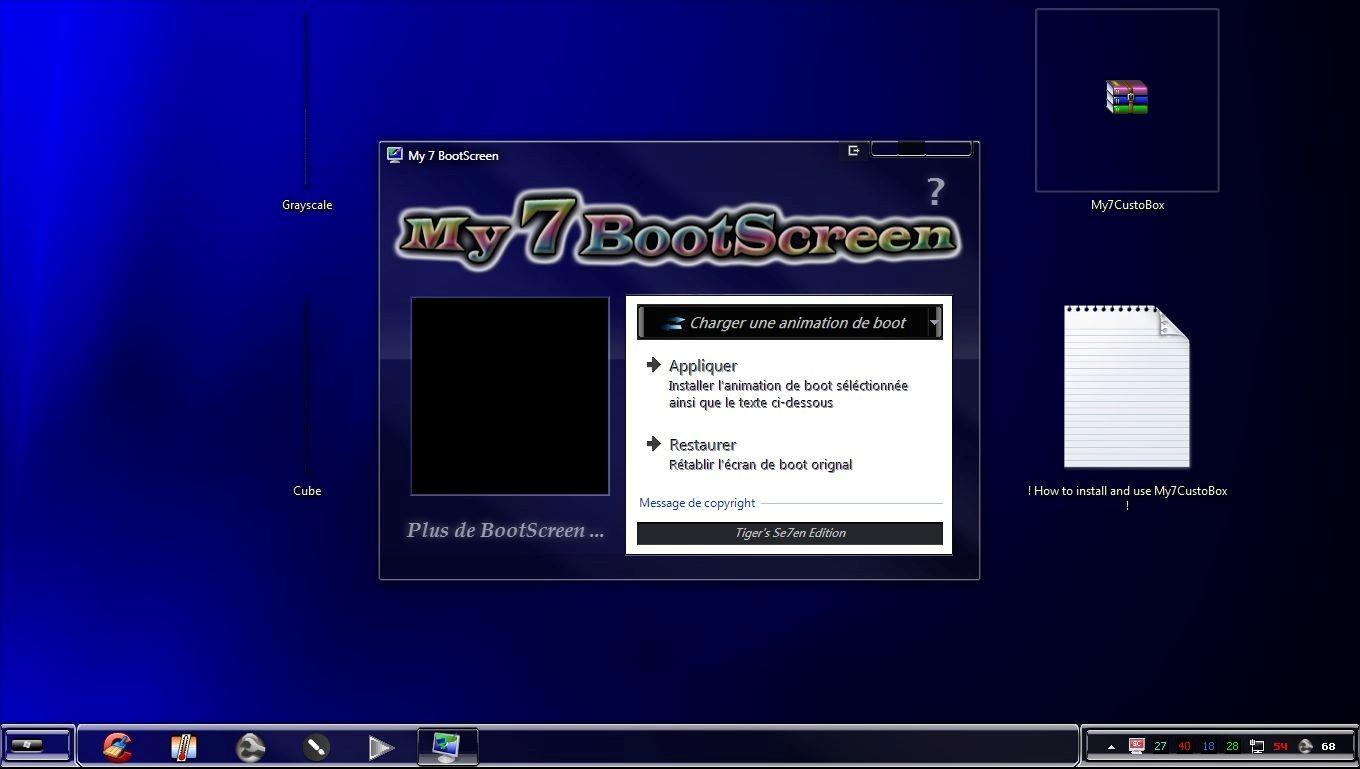
Task: Follow the Plus de BootScreen link
Action: coord(505,530)
